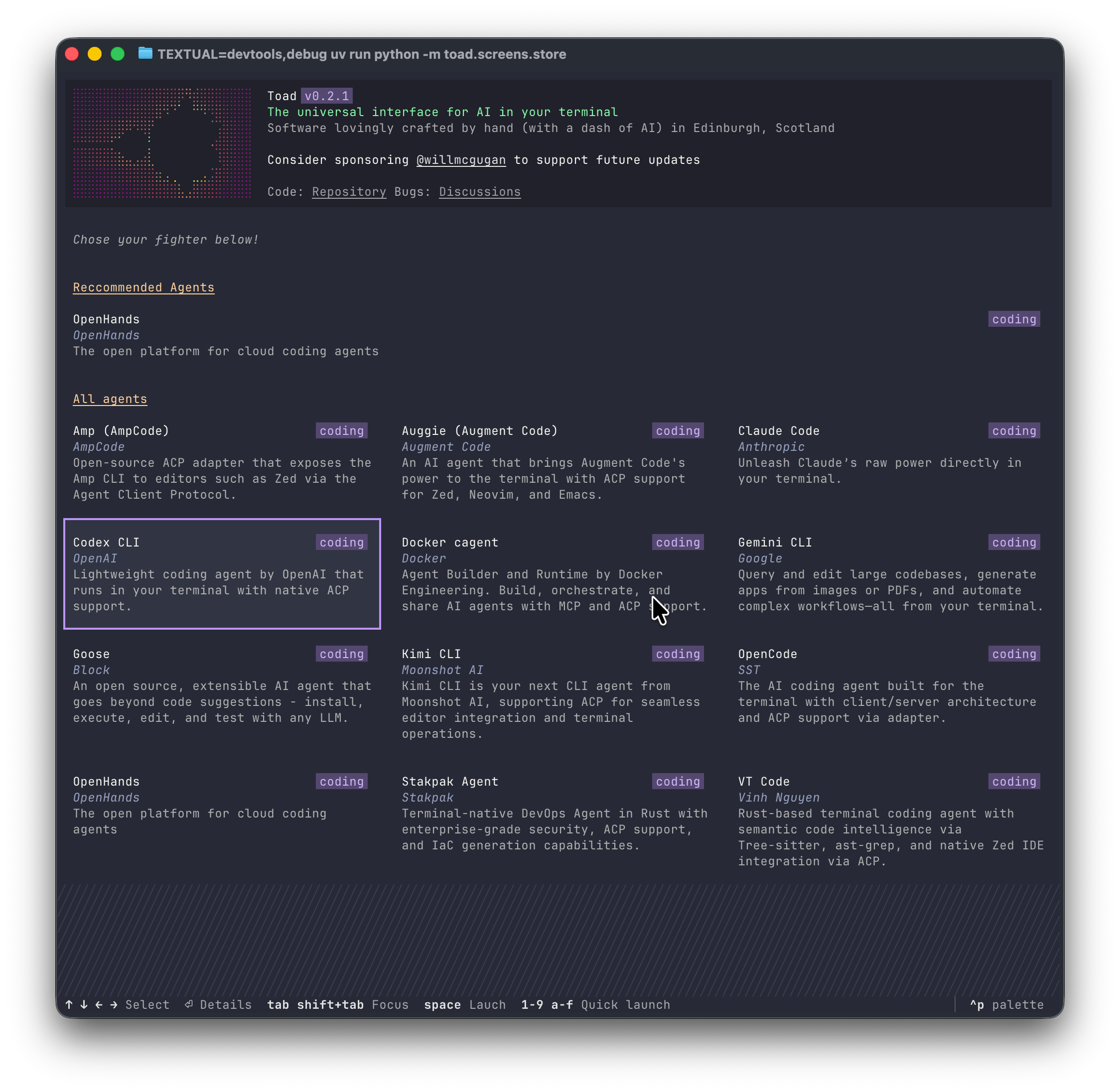Click the ^p palette footer command
The height and width of the screenshot is (1092, 1120).
point(1006,1005)
